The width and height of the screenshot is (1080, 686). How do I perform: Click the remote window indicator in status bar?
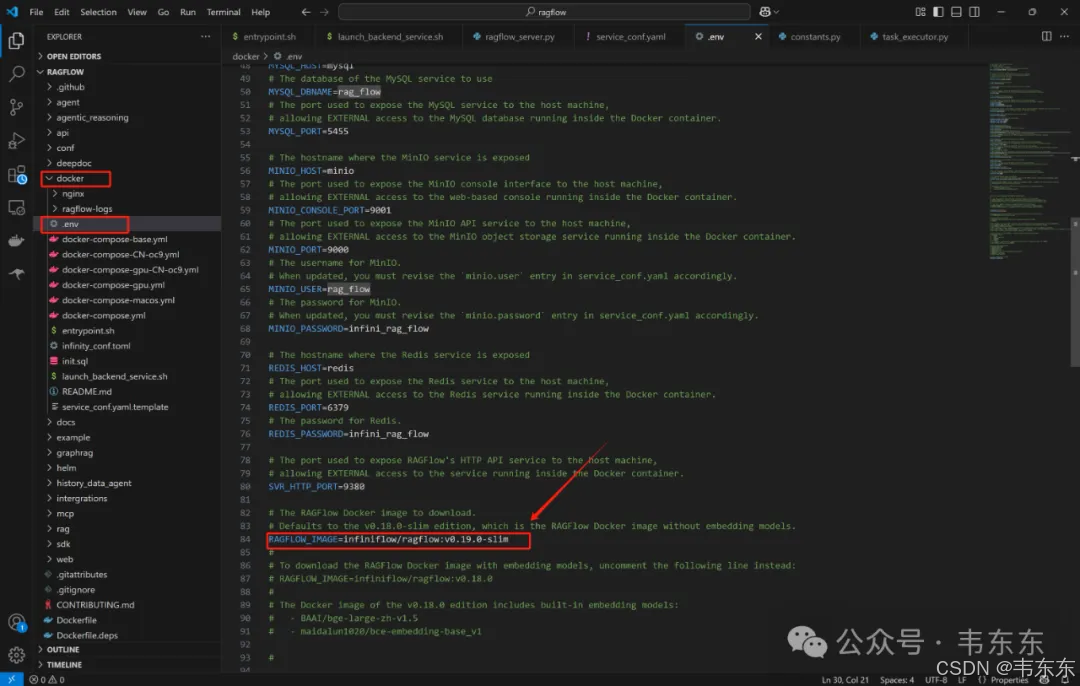[12, 679]
